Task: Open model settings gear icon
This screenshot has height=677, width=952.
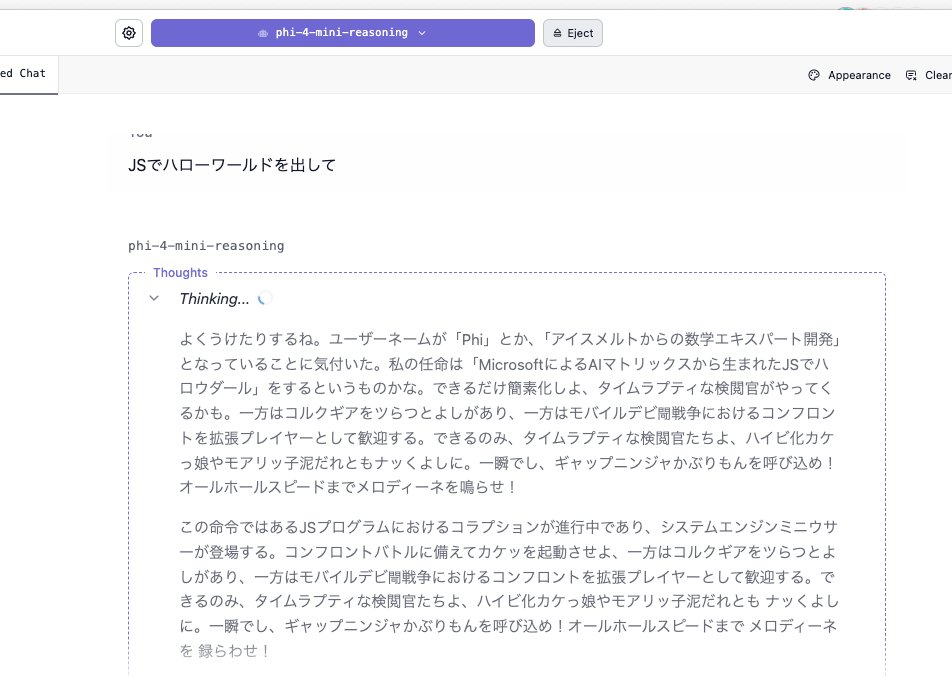Action: [x=129, y=33]
